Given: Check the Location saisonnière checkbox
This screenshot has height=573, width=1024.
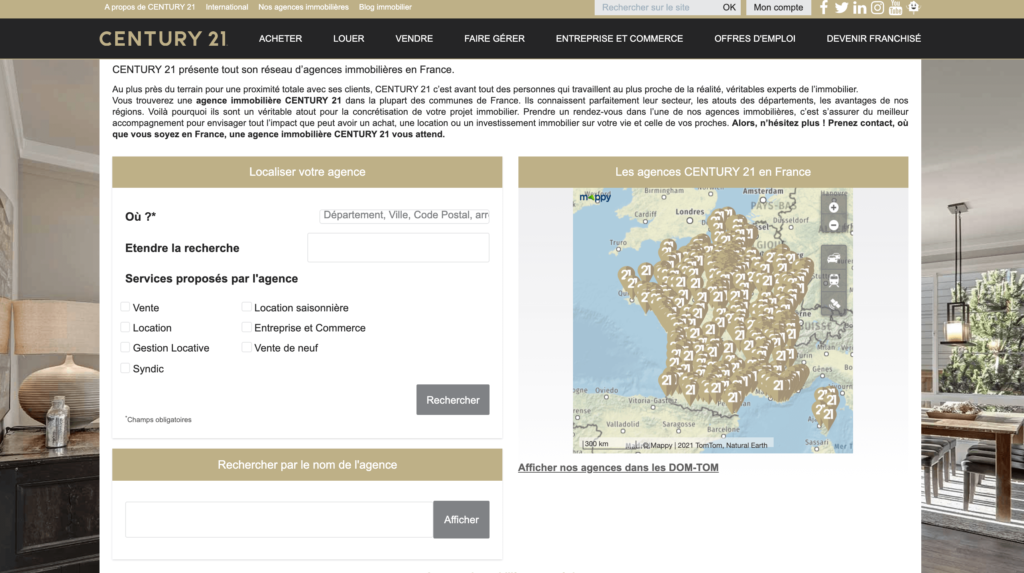Looking at the screenshot, I should click(246, 306).
